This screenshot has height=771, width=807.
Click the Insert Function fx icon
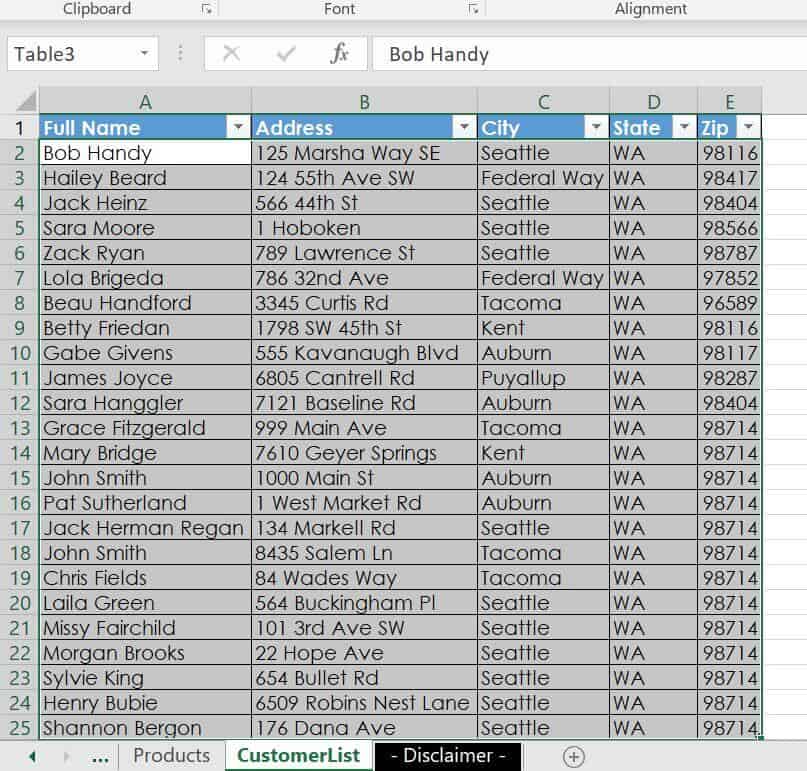click(339, 54)
